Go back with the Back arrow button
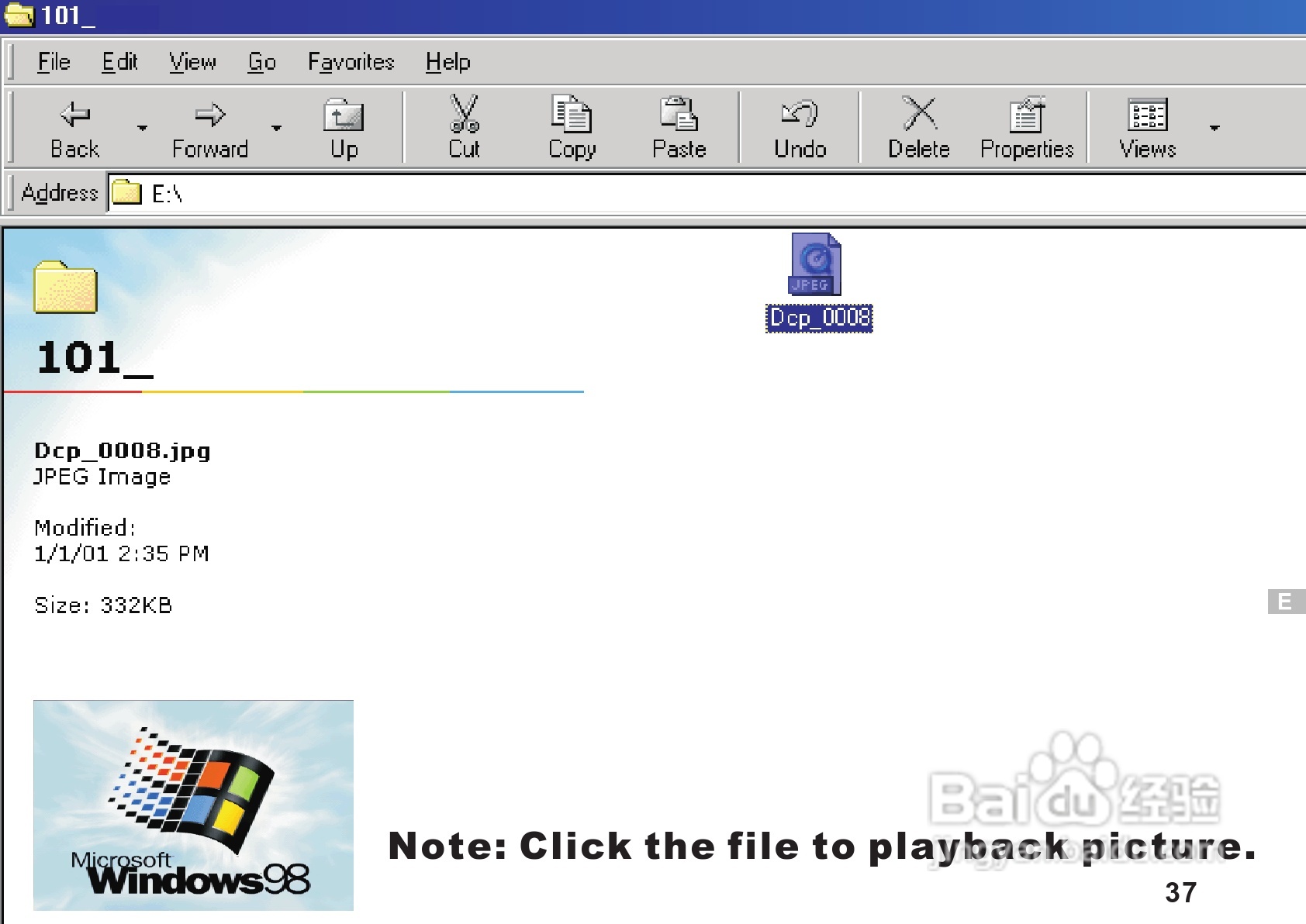 point(75,128)
